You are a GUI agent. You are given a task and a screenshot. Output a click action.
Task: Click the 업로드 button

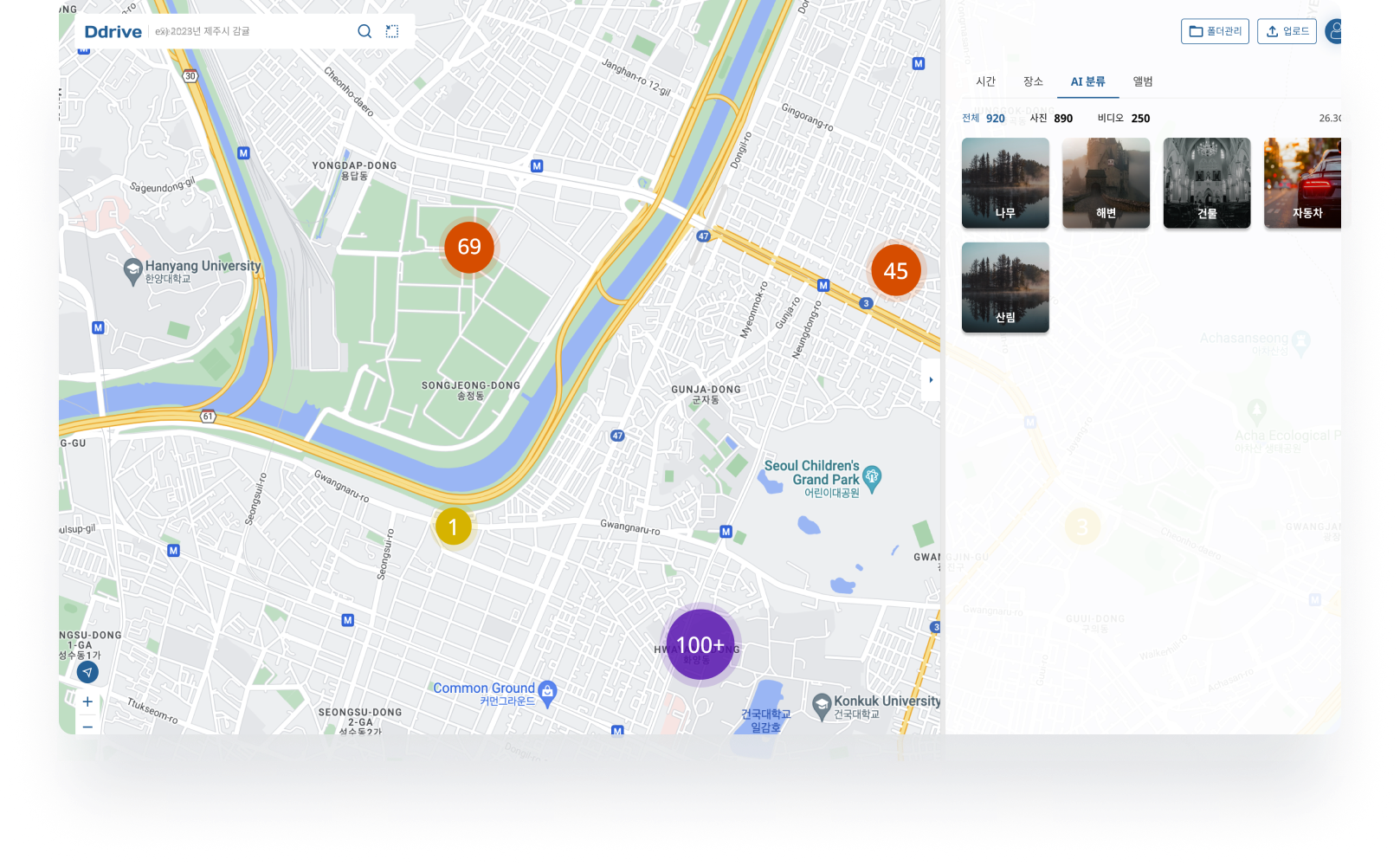(1287, 31)
